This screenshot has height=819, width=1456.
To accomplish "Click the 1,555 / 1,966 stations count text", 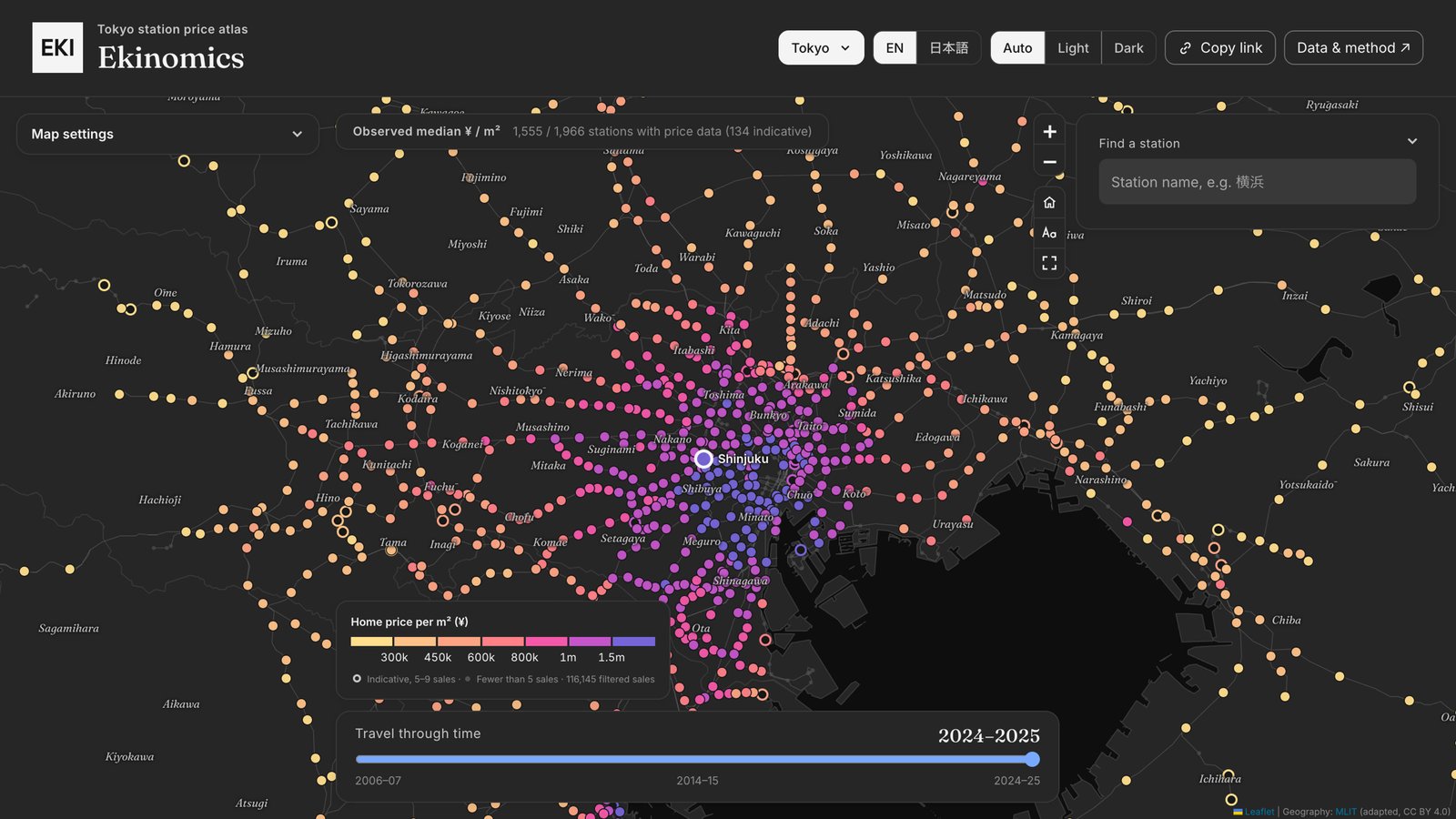I will [662, 131].
